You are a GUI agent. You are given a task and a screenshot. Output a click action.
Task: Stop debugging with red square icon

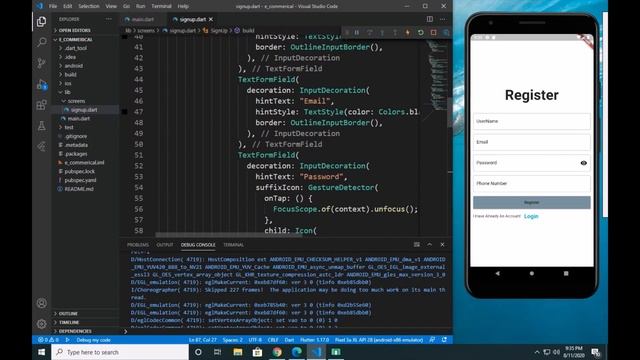click(x=433, y=32)
